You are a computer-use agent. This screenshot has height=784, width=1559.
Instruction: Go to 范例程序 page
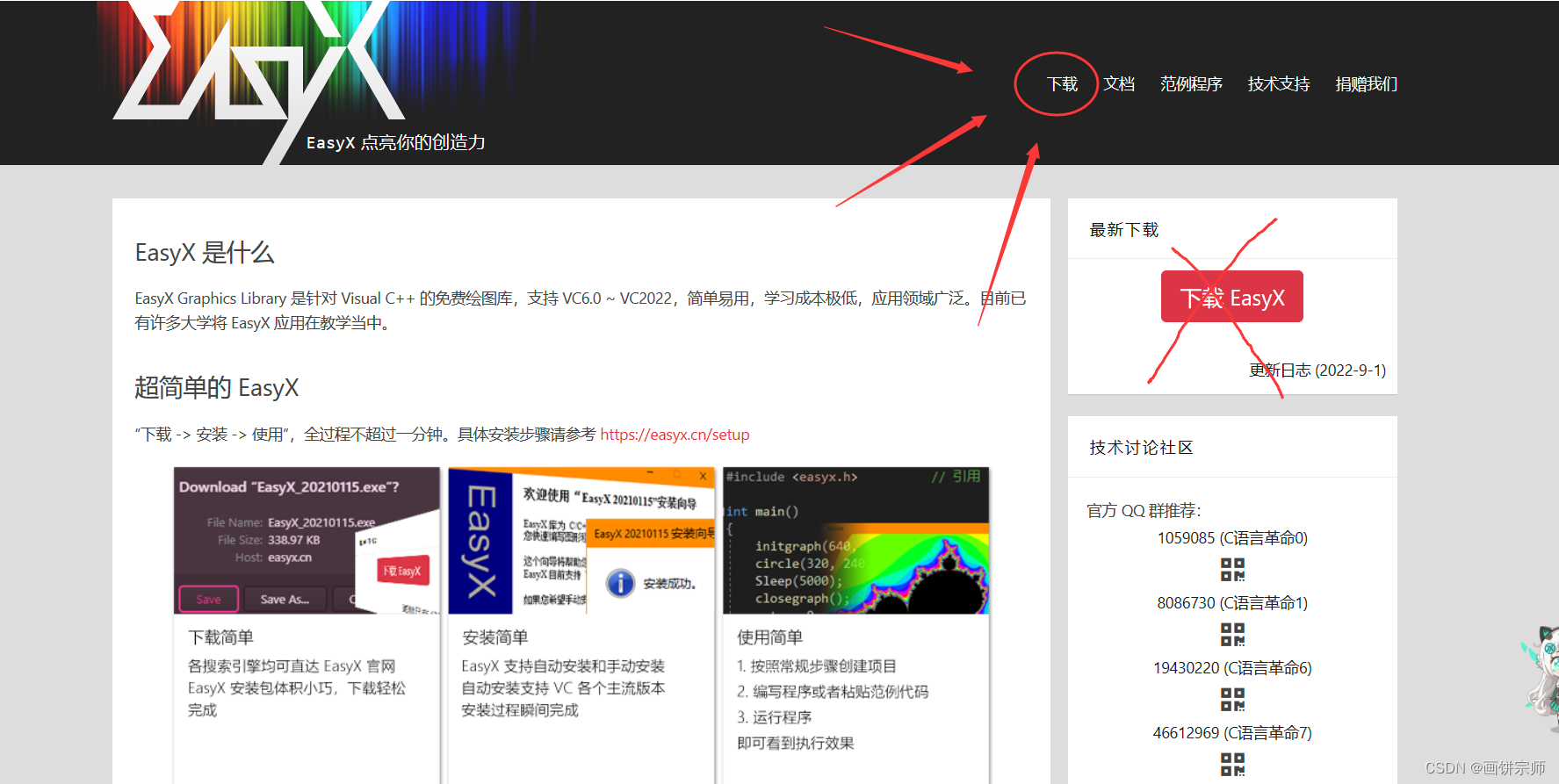pos(1191,84)
